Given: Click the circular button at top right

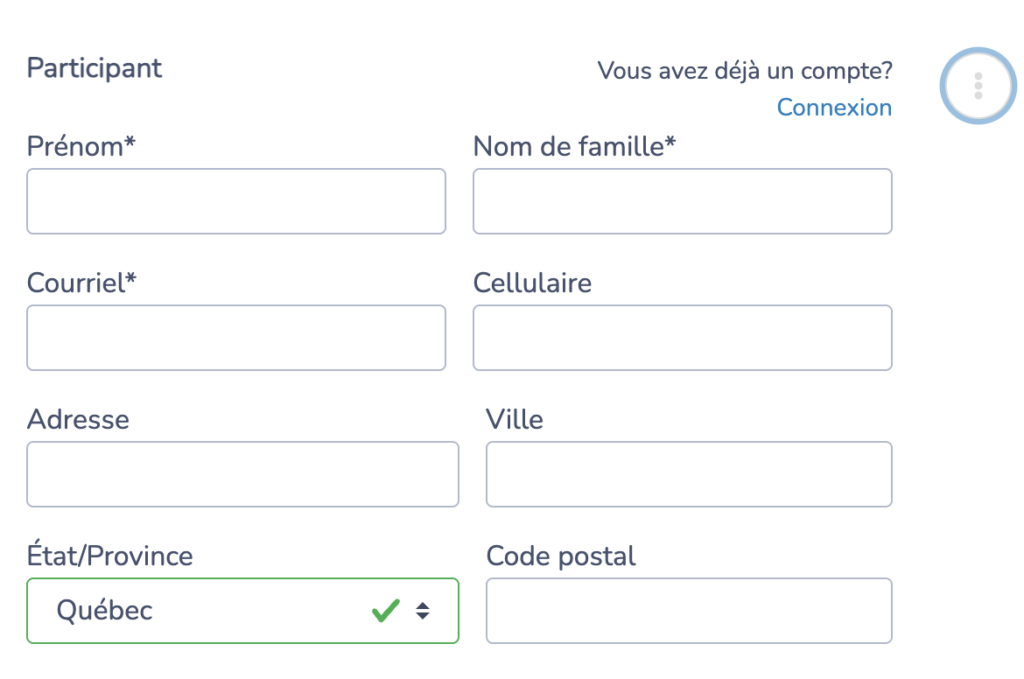Looking at the screenshot, I should click(x=977, y=85).
